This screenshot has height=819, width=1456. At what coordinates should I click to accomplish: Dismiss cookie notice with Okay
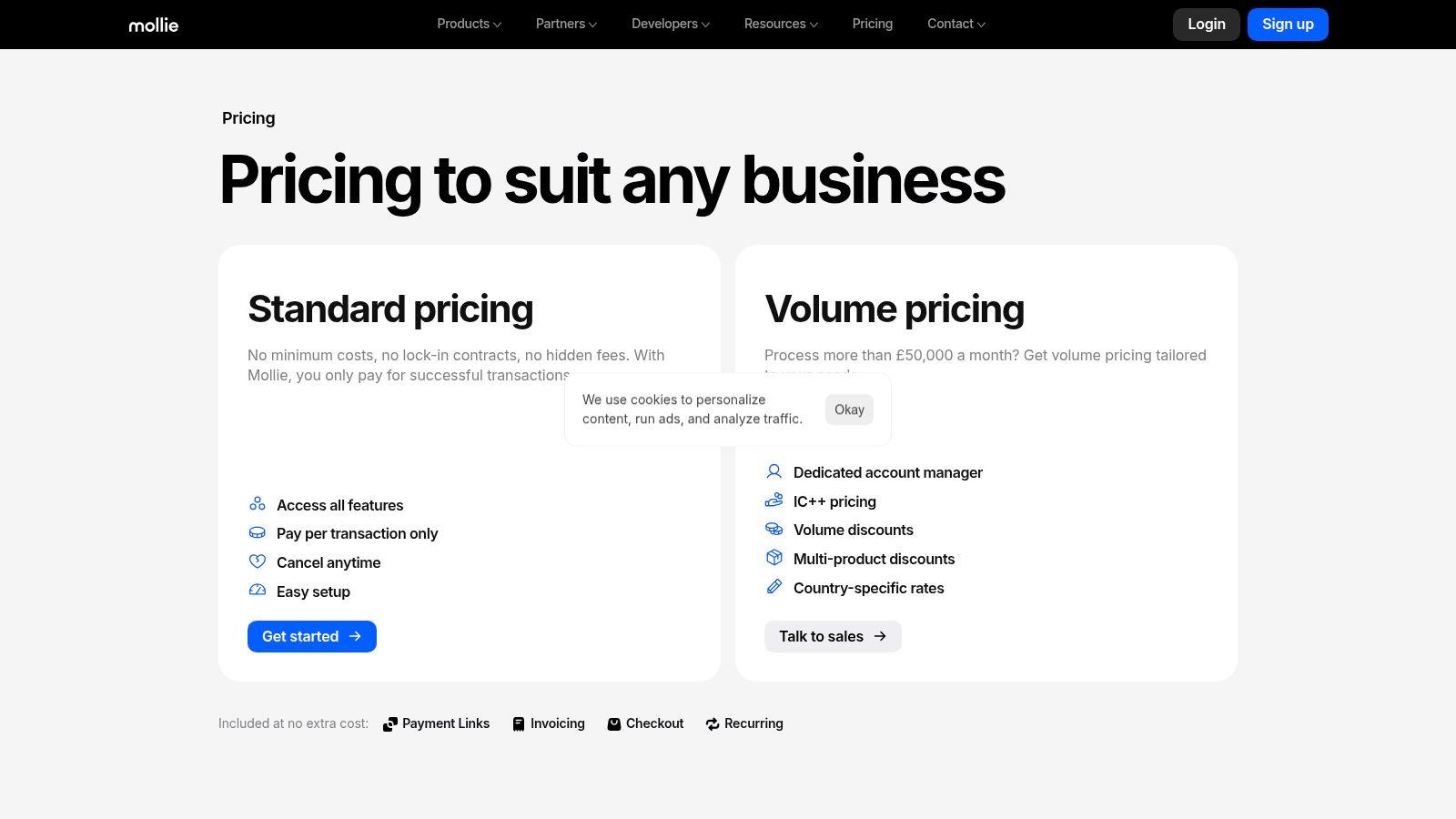click(x=849, y=409)
